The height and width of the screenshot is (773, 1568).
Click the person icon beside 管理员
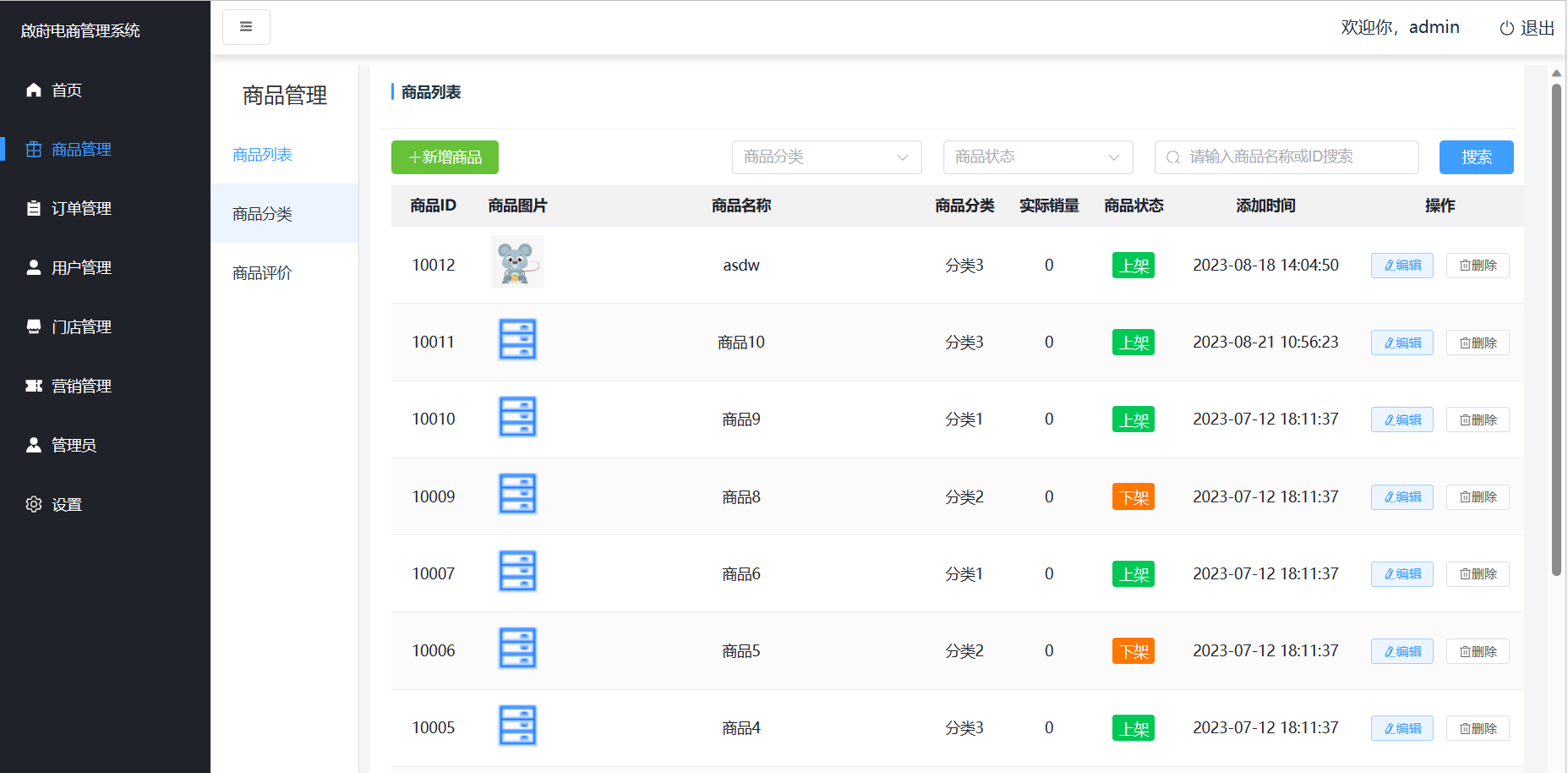pyautogui.click(x=34, y=445)
